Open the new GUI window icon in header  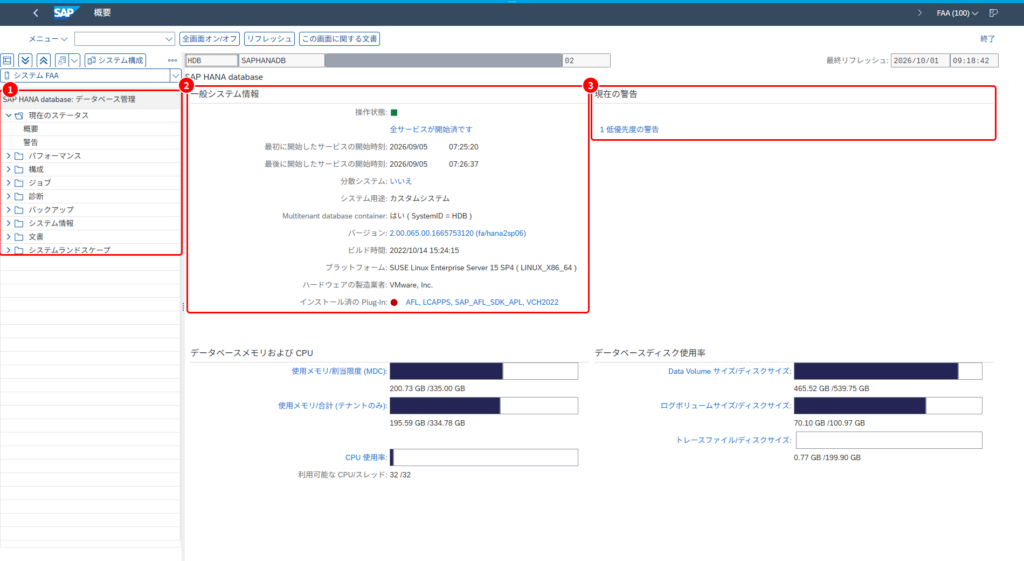993,13
